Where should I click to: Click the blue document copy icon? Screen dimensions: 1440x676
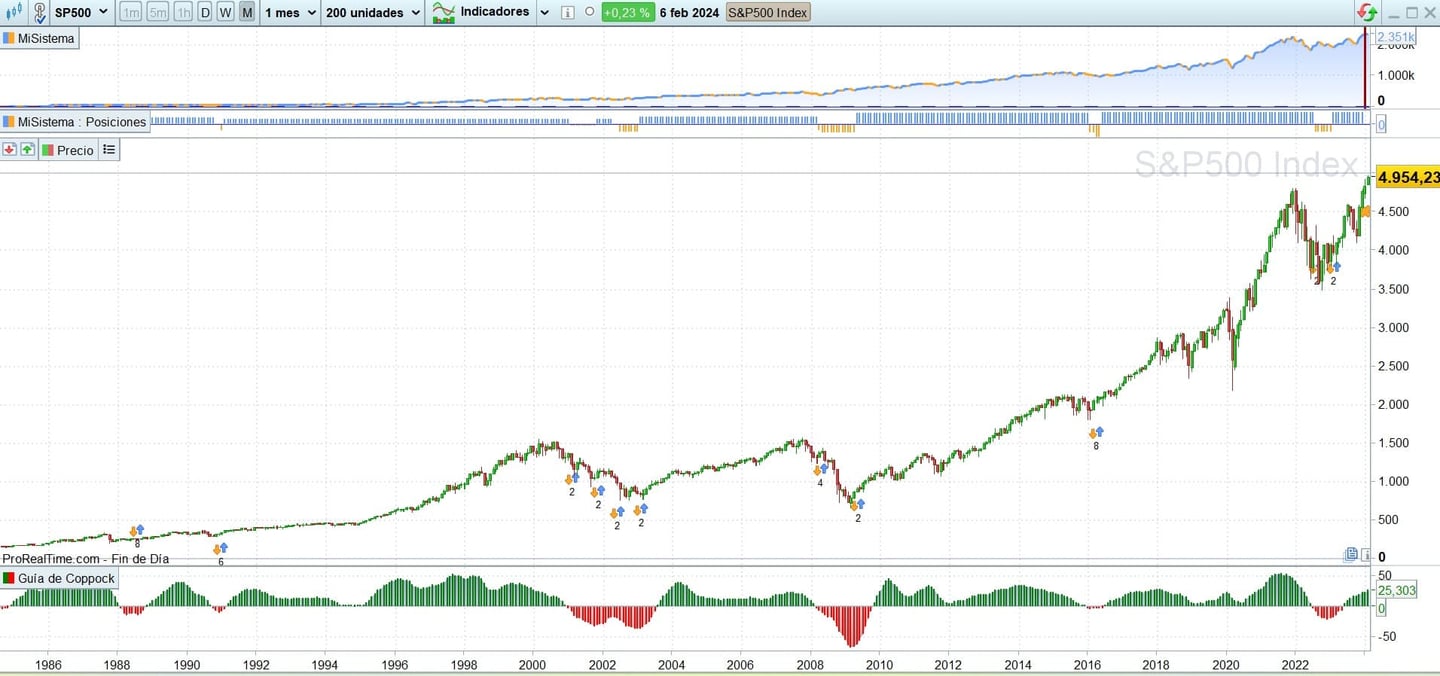point(1352,554)
